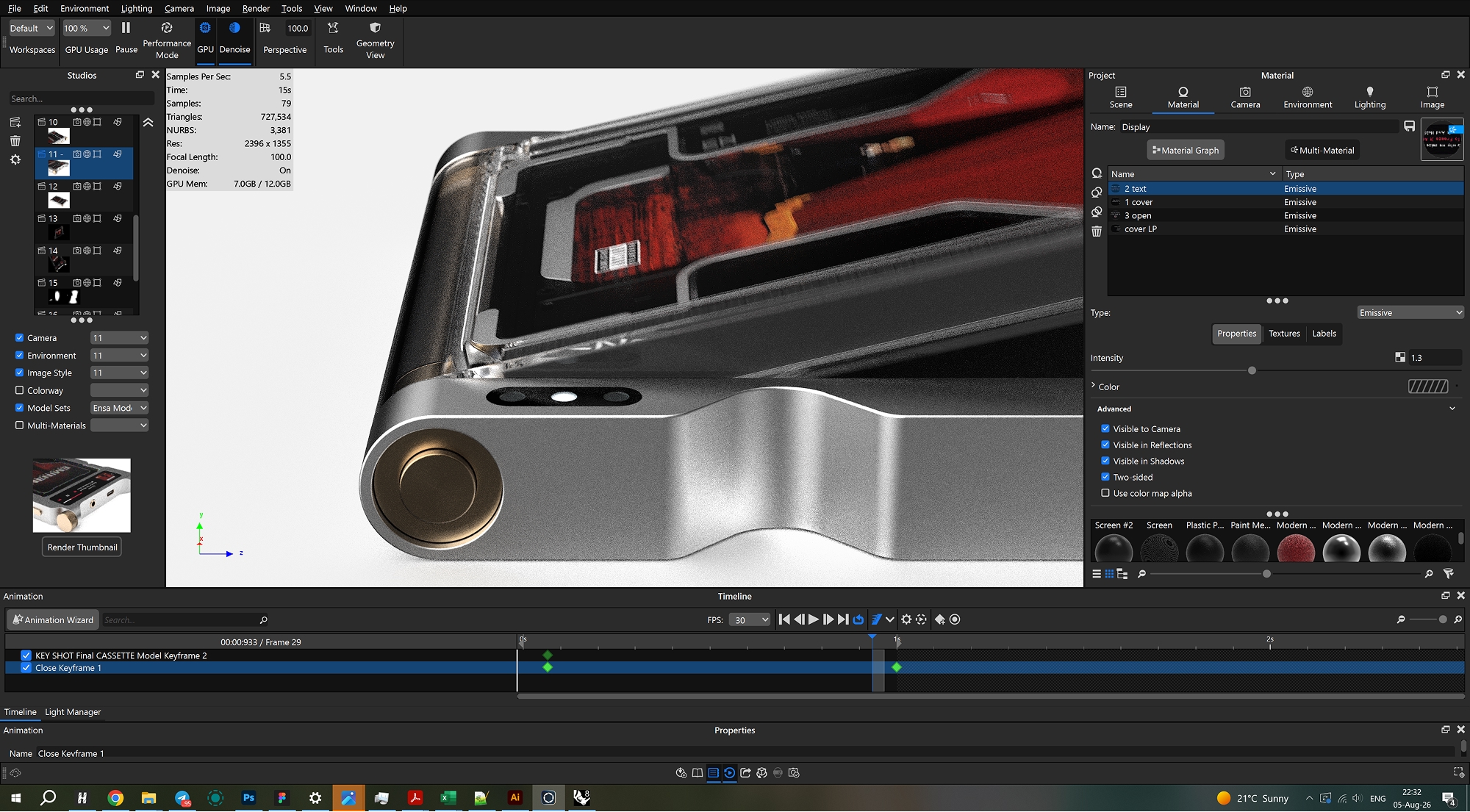Screen dimensions: 1470x812
Task: Toggle the Camera checkbox in Studios
Action: (x=20, y=337)
